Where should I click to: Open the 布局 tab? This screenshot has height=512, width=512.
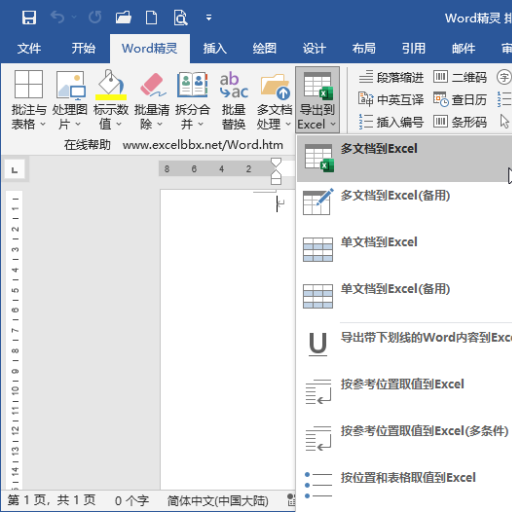coord(364,49)
